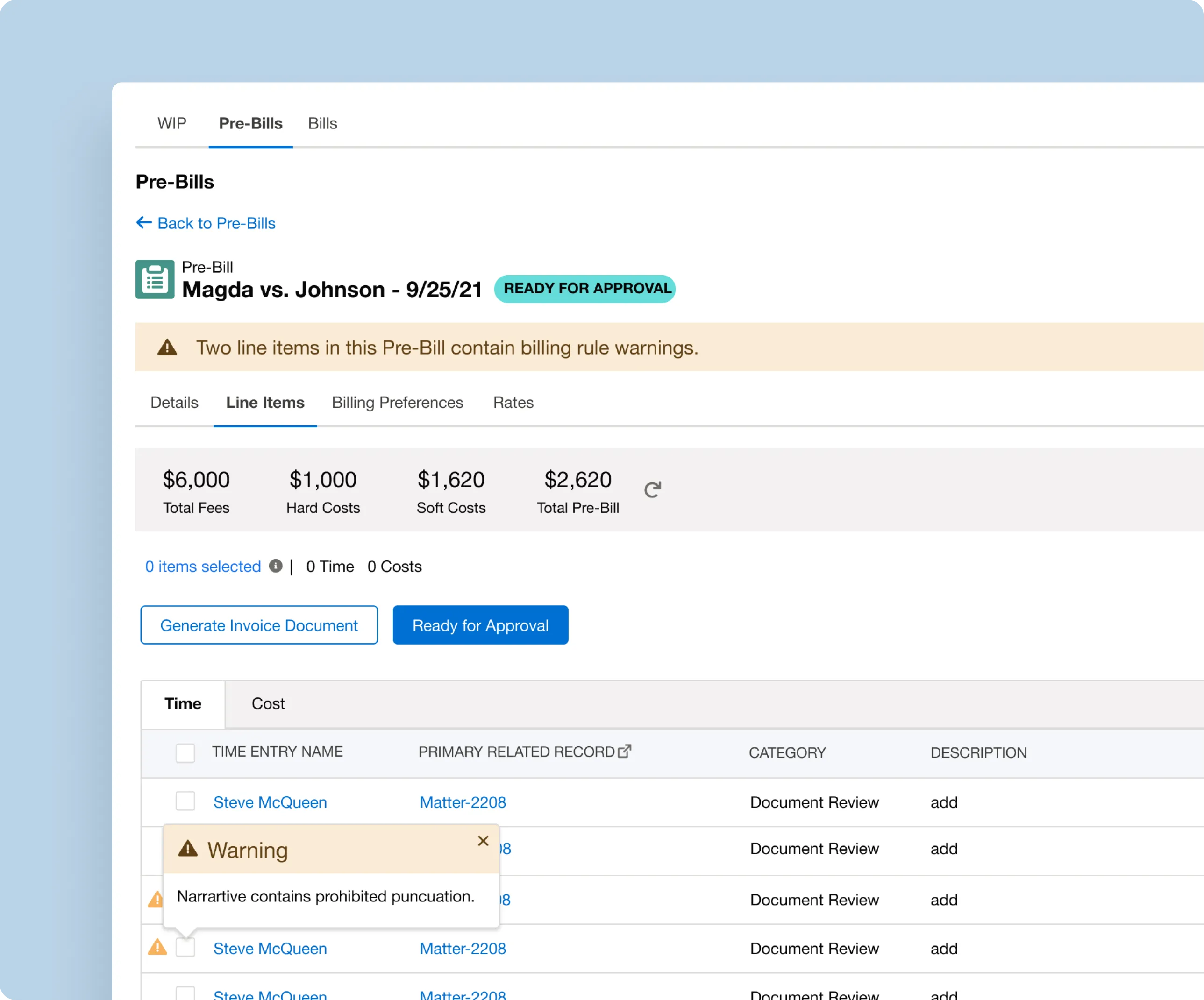This screenshot has height=1000, width=1204.
Task: Switch to the Cost tab
Action: pos(267,704)
